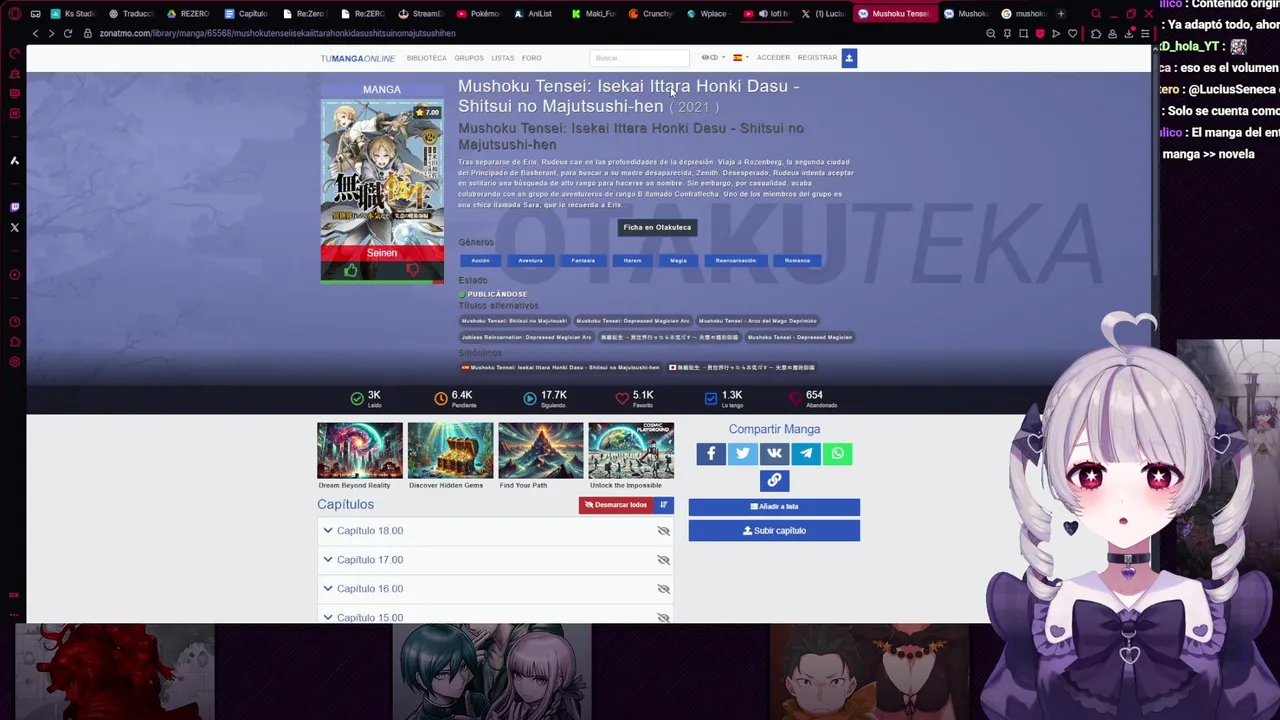Reverse chapter sort order button
The width and height of the screenshot is (1280, 720).
tap(664, 505)
